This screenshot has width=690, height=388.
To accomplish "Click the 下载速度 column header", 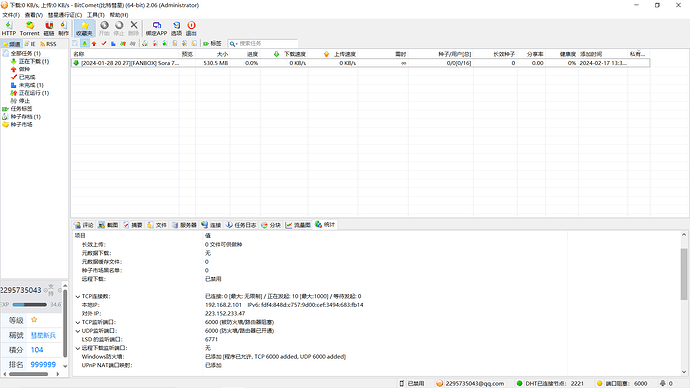I will (284, 54).
